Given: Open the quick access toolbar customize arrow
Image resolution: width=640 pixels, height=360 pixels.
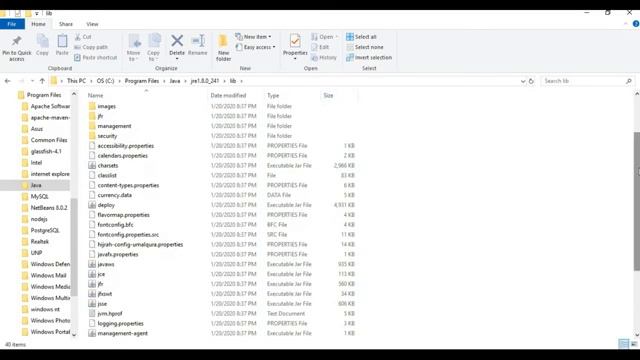Looking at the screenshot, I should tap(36, 13).
